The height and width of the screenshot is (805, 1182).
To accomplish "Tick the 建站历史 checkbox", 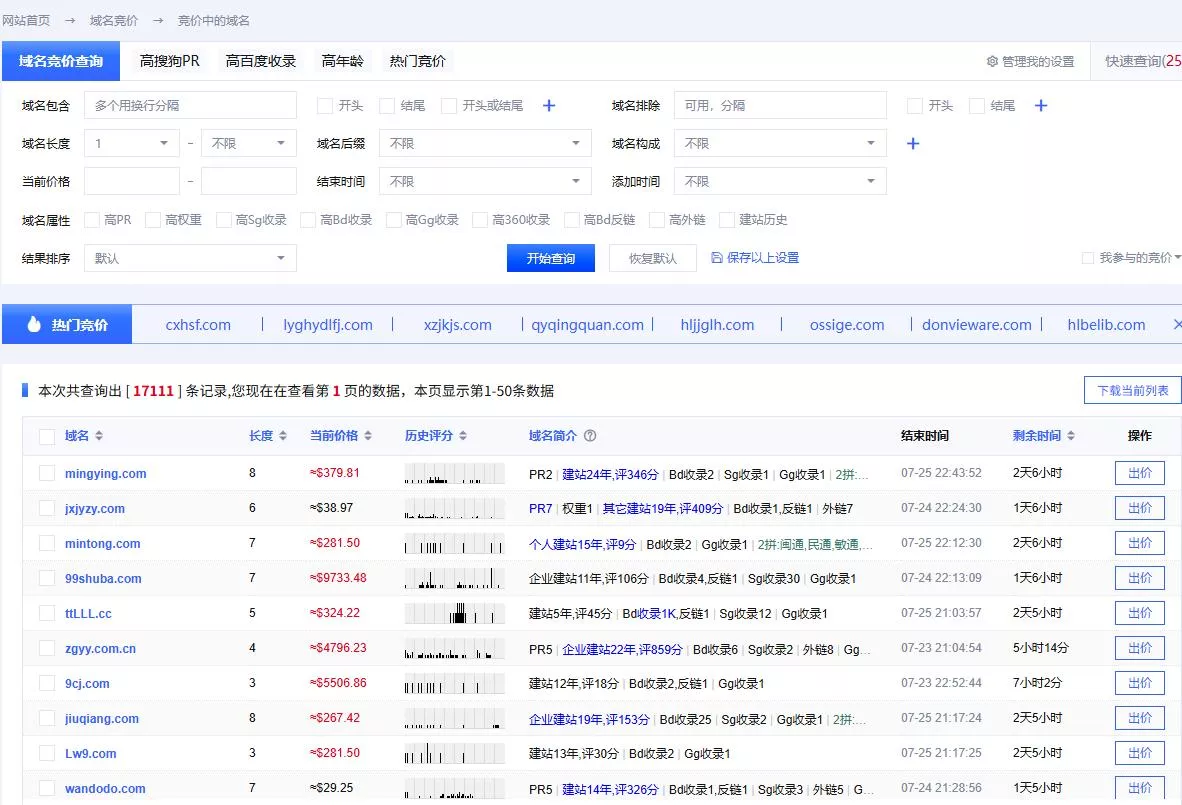I will 727,220.
